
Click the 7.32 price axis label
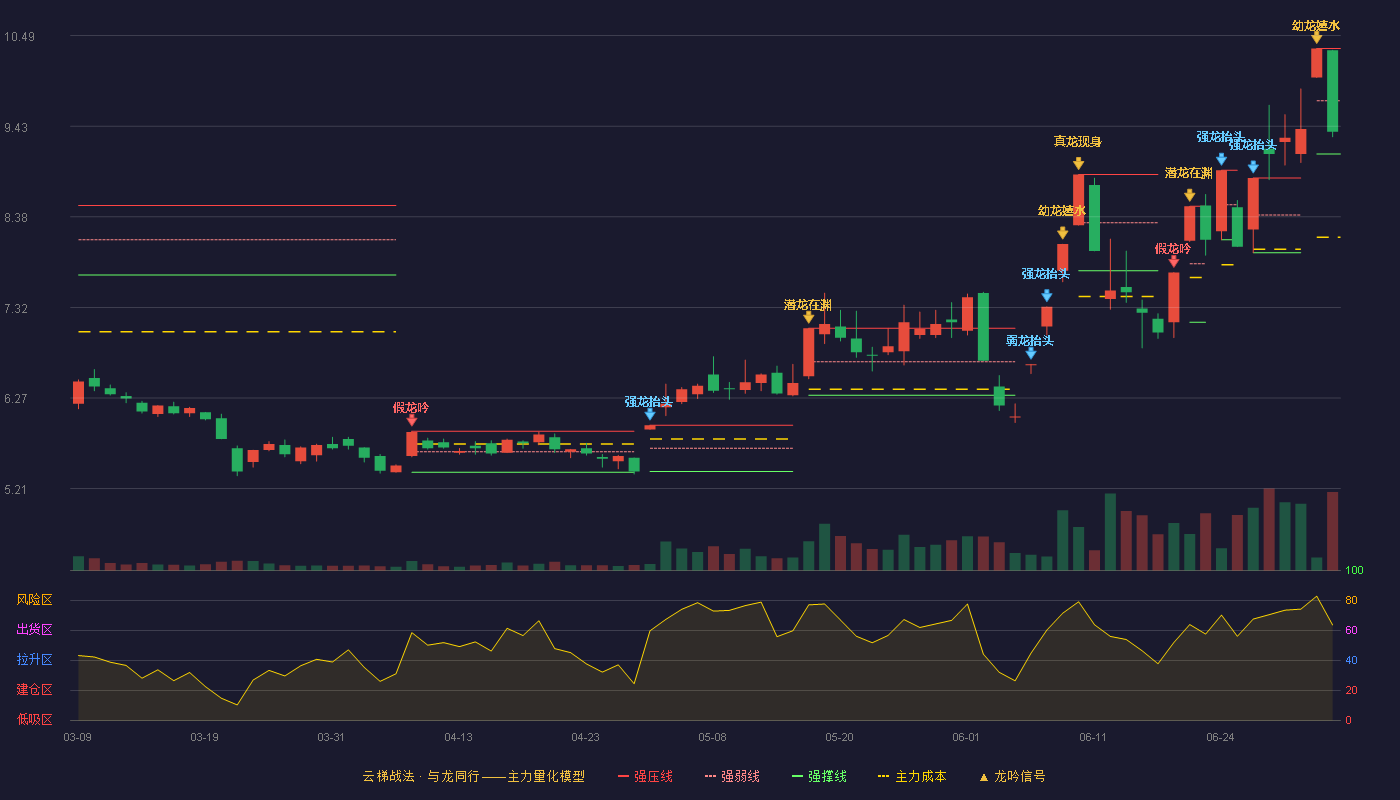tap(16, 309)
